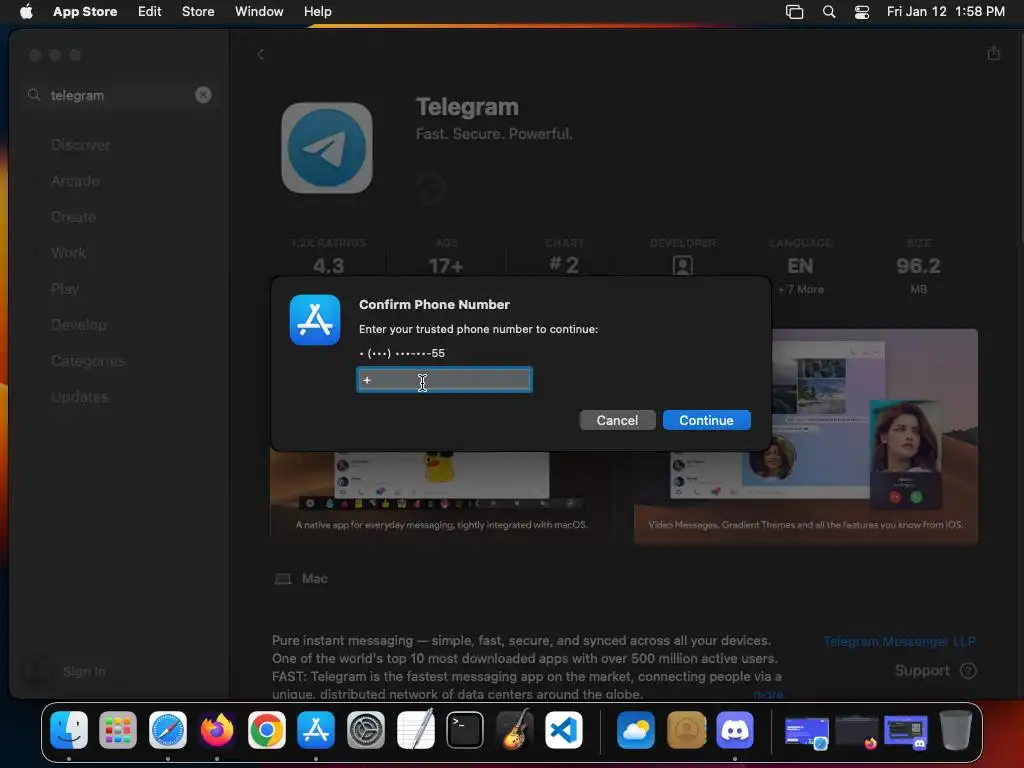Open minimized Safari window in the Dock
The height and width of the screenshot is (768, 1024).
[x=807, y=731]
